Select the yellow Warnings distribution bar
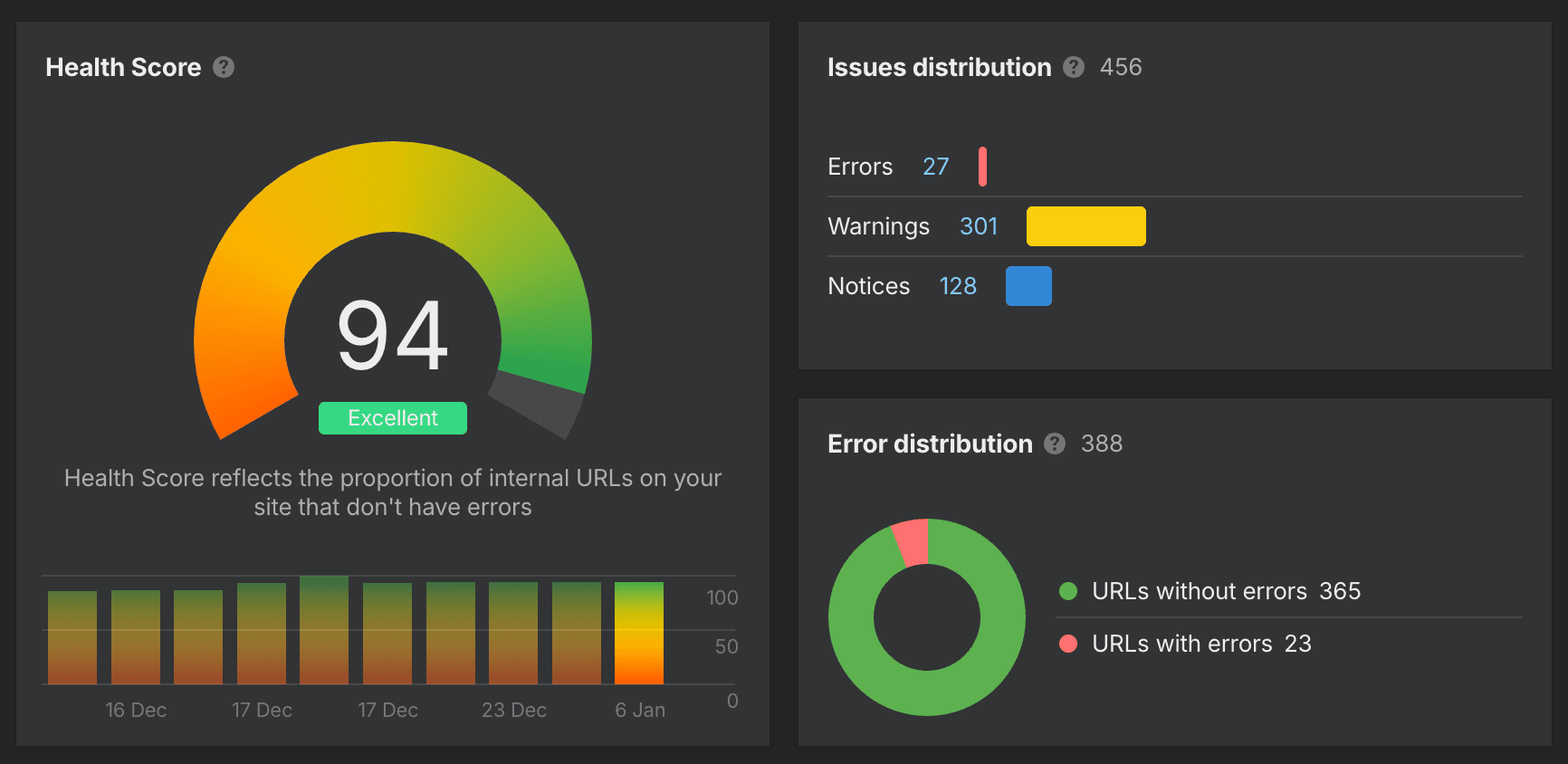1568x764 pixels. 1086,226
